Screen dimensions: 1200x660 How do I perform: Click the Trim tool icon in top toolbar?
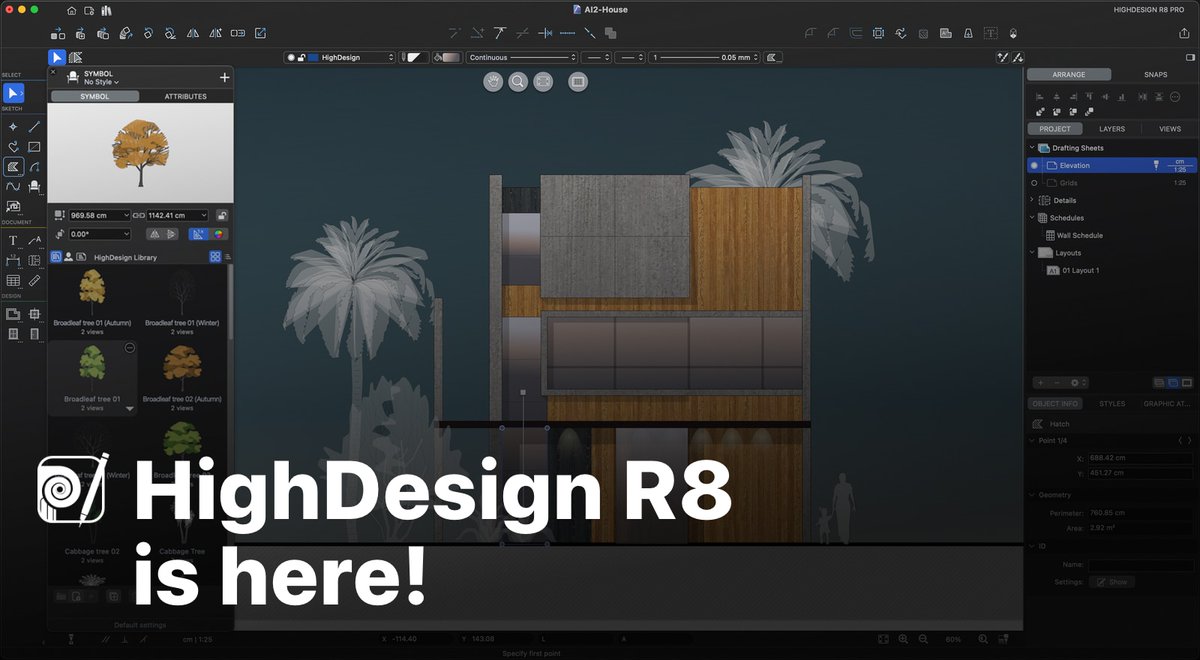coord(500,33)
